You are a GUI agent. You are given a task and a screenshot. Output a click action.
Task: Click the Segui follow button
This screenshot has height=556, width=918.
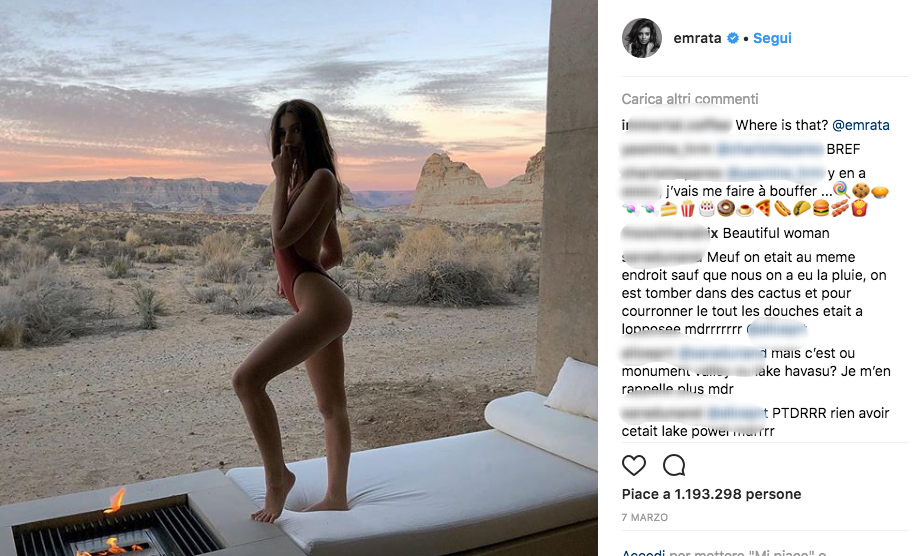click(x=772, y=38)
